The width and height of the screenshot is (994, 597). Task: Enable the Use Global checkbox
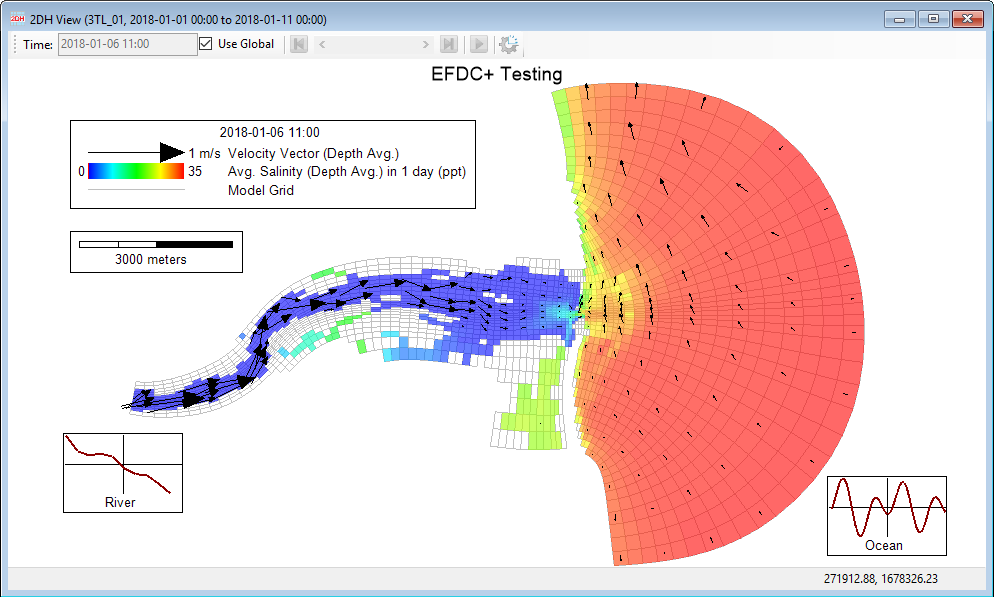(205, 43)
